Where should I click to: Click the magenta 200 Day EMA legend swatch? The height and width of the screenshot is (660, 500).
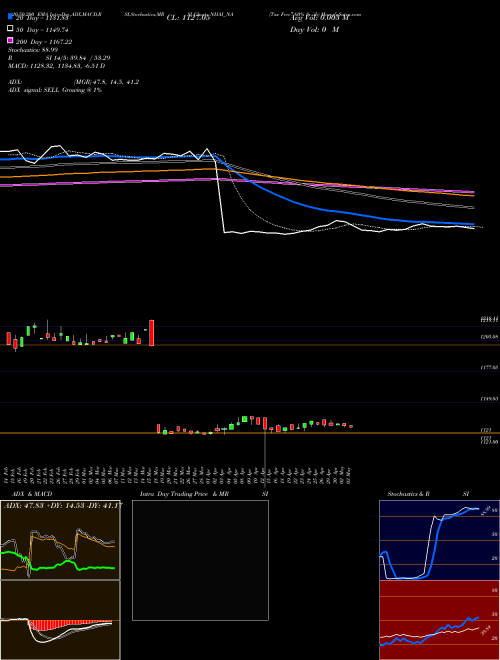(11, 41)
